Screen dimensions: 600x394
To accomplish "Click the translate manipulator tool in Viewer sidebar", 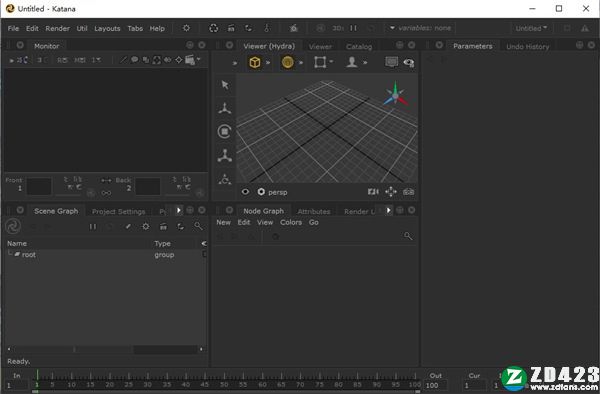I will [225, 108].
